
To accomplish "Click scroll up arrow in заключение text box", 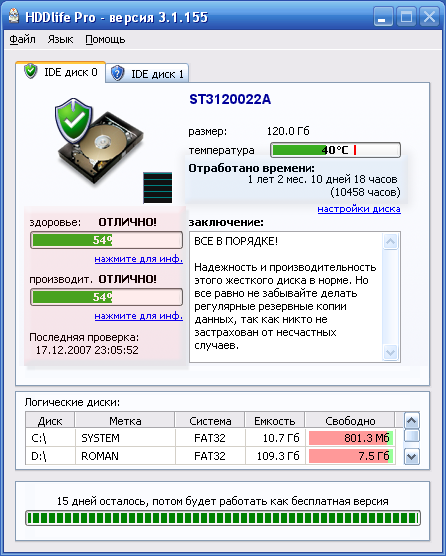I will click(390, 242).
